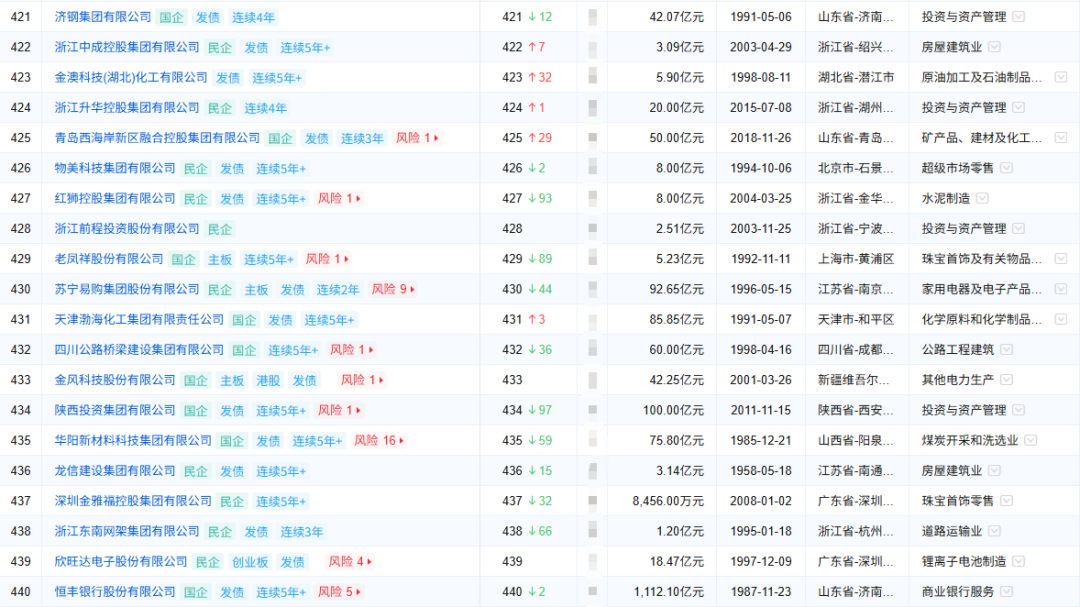Select registered capital cell 1,112.10亿元
The image size is (1080, 607).
[x=669, y=592]
